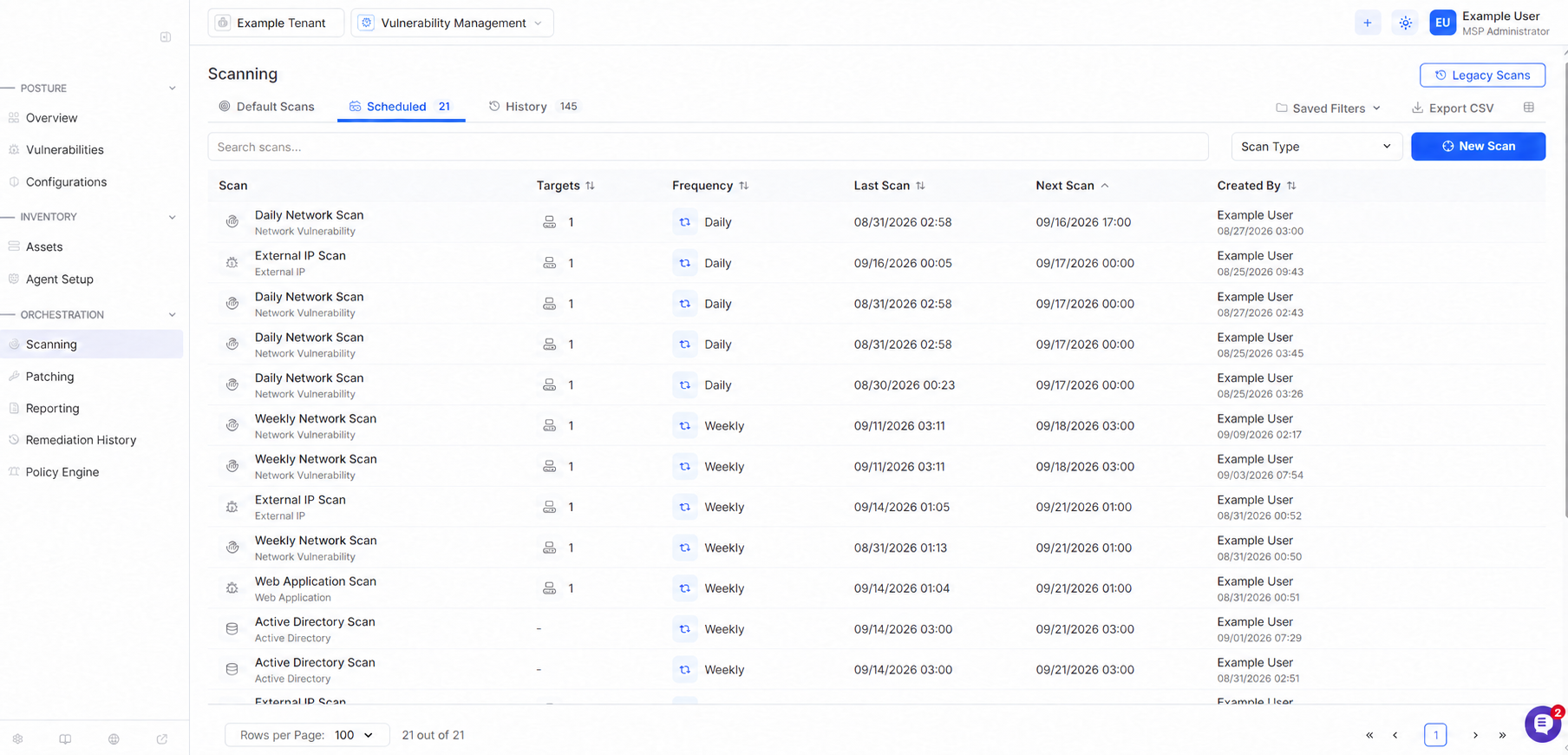Viewport: 1568px width, 755px height.
Task: Open column layout table icon
Action: pos(1529,108)
